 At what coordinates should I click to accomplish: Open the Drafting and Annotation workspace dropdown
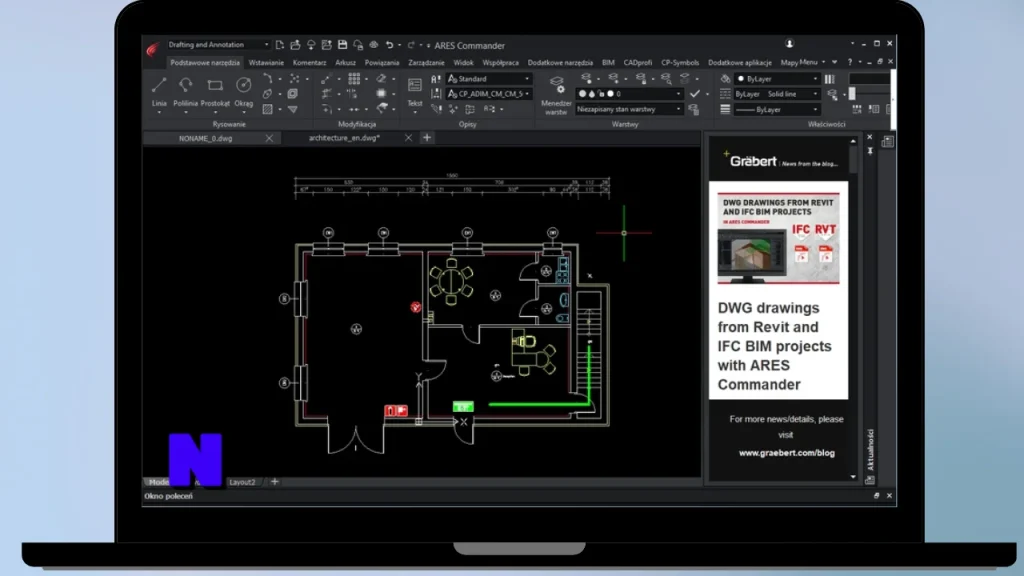(218, 44)
